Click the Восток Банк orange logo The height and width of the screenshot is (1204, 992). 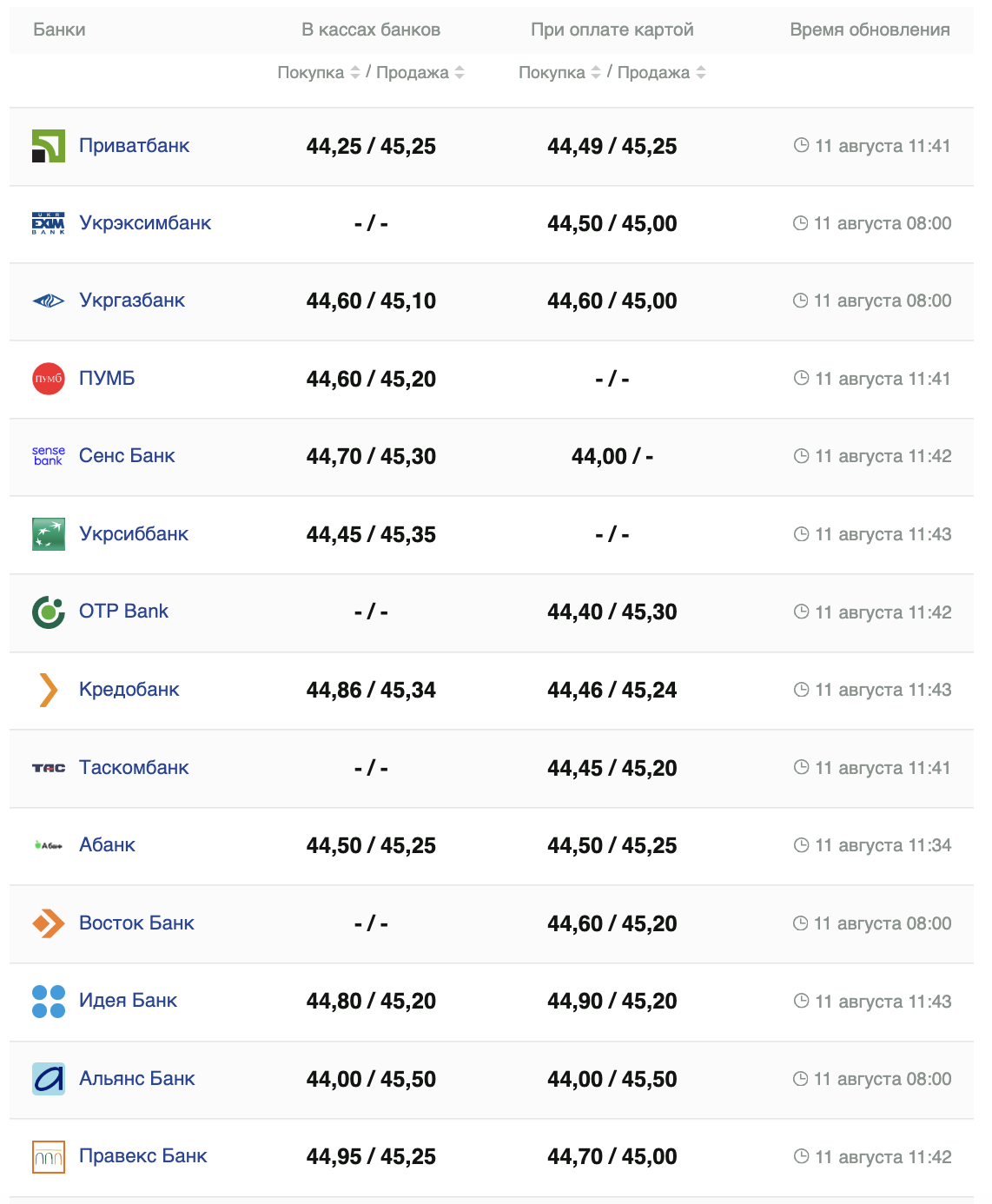point(49,923)
